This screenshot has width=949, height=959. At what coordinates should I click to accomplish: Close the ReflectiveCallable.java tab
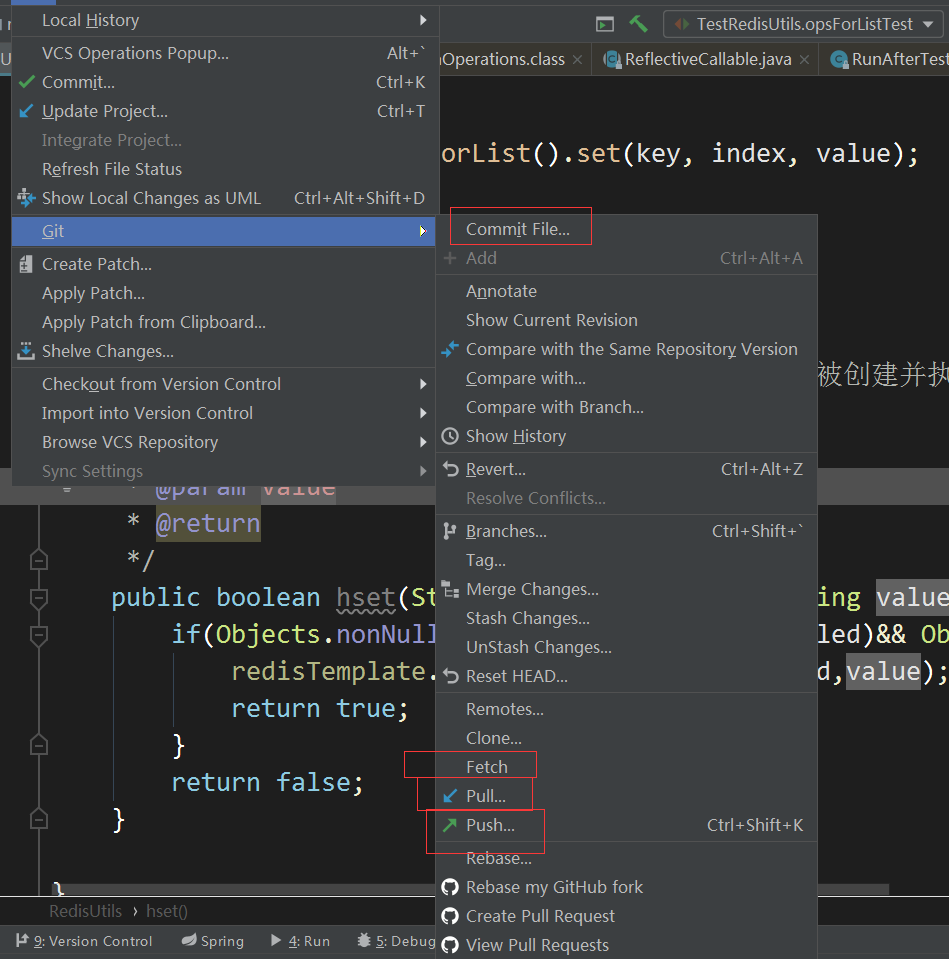click(x=805, y=60)
